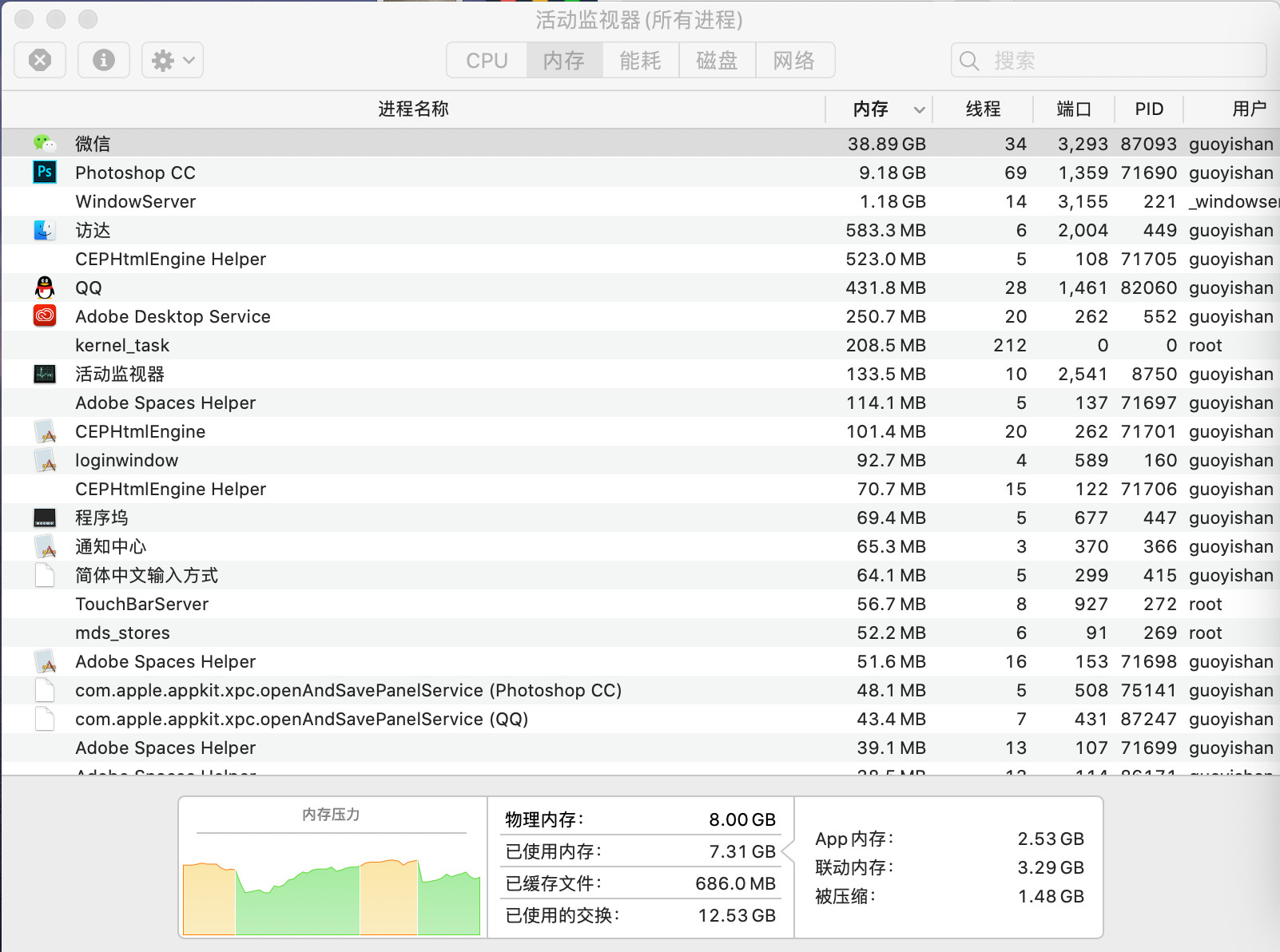Select the 通知中心 app icon
The image size is (1280, 952).
46,547
